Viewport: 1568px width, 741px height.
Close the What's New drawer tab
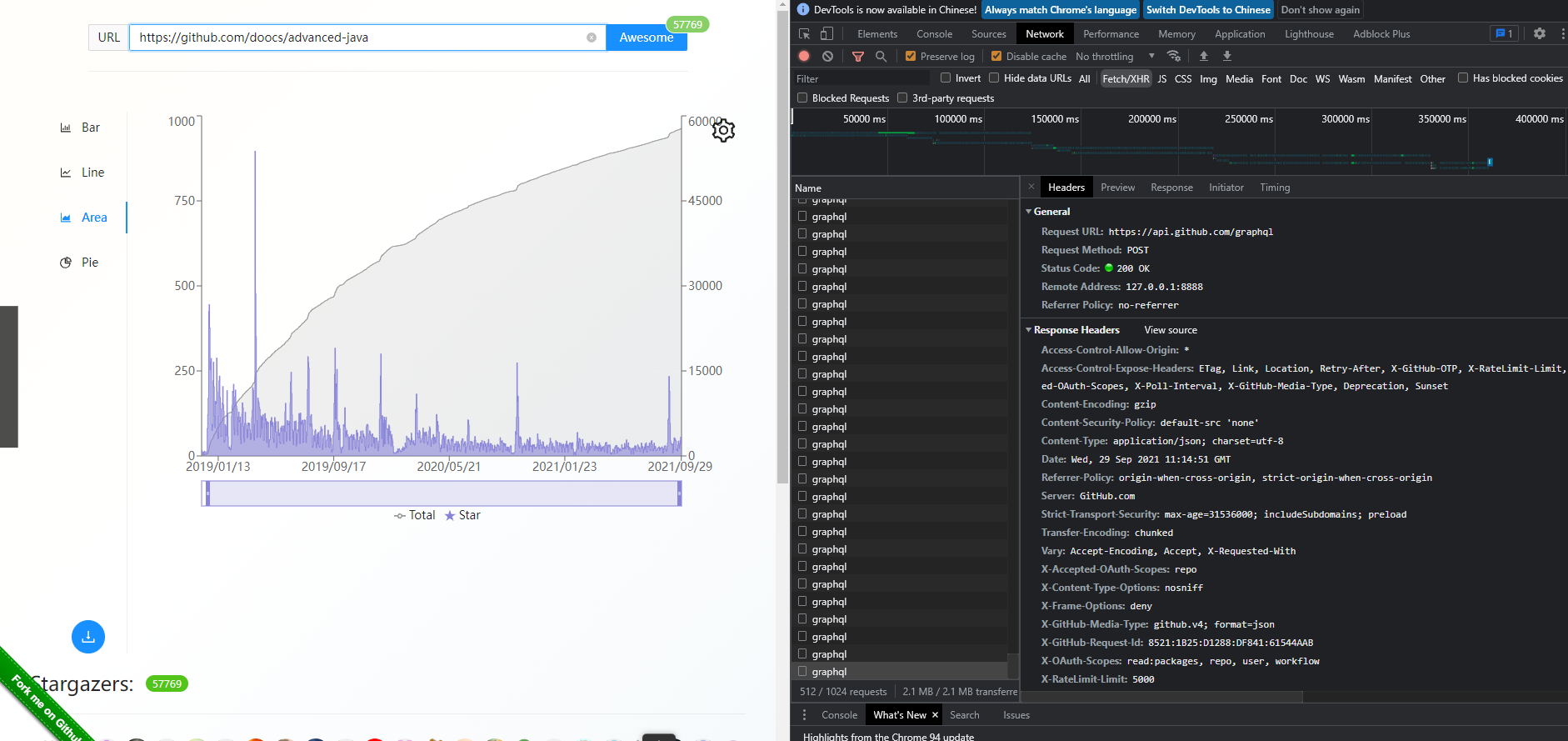[x=935, y=715]
